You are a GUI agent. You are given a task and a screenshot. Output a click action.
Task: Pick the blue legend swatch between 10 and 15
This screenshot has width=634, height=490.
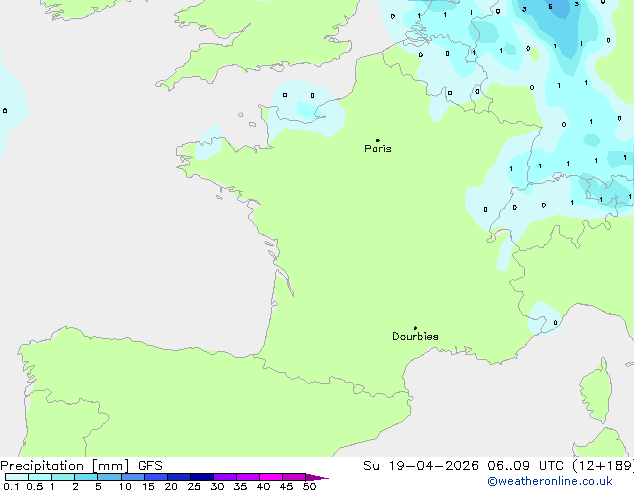coord(132,477)
